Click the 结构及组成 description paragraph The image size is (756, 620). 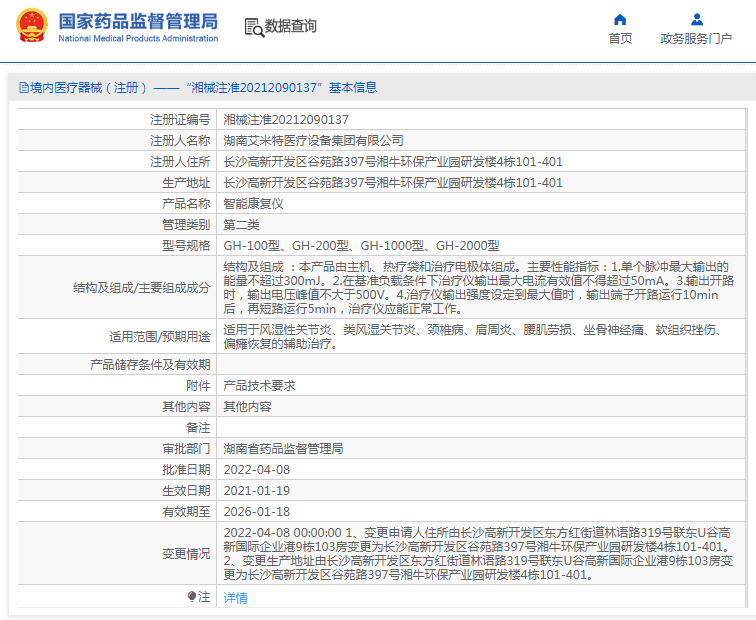click(x=478, y=288)
